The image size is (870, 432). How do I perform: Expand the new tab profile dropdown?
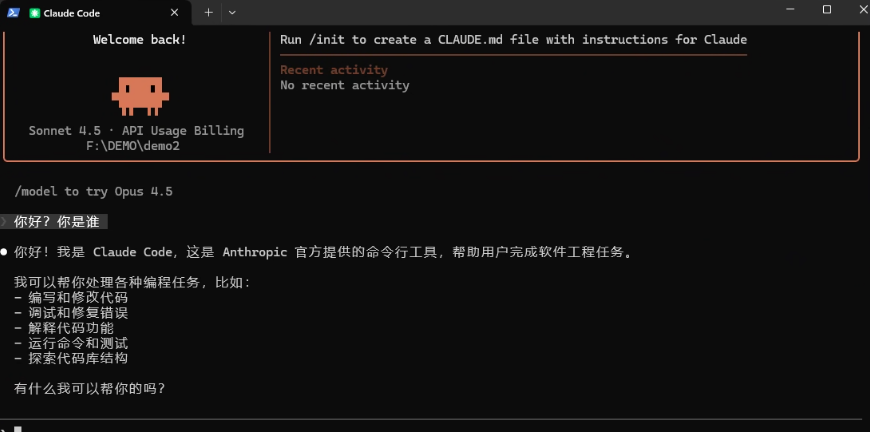click(232, 12)
